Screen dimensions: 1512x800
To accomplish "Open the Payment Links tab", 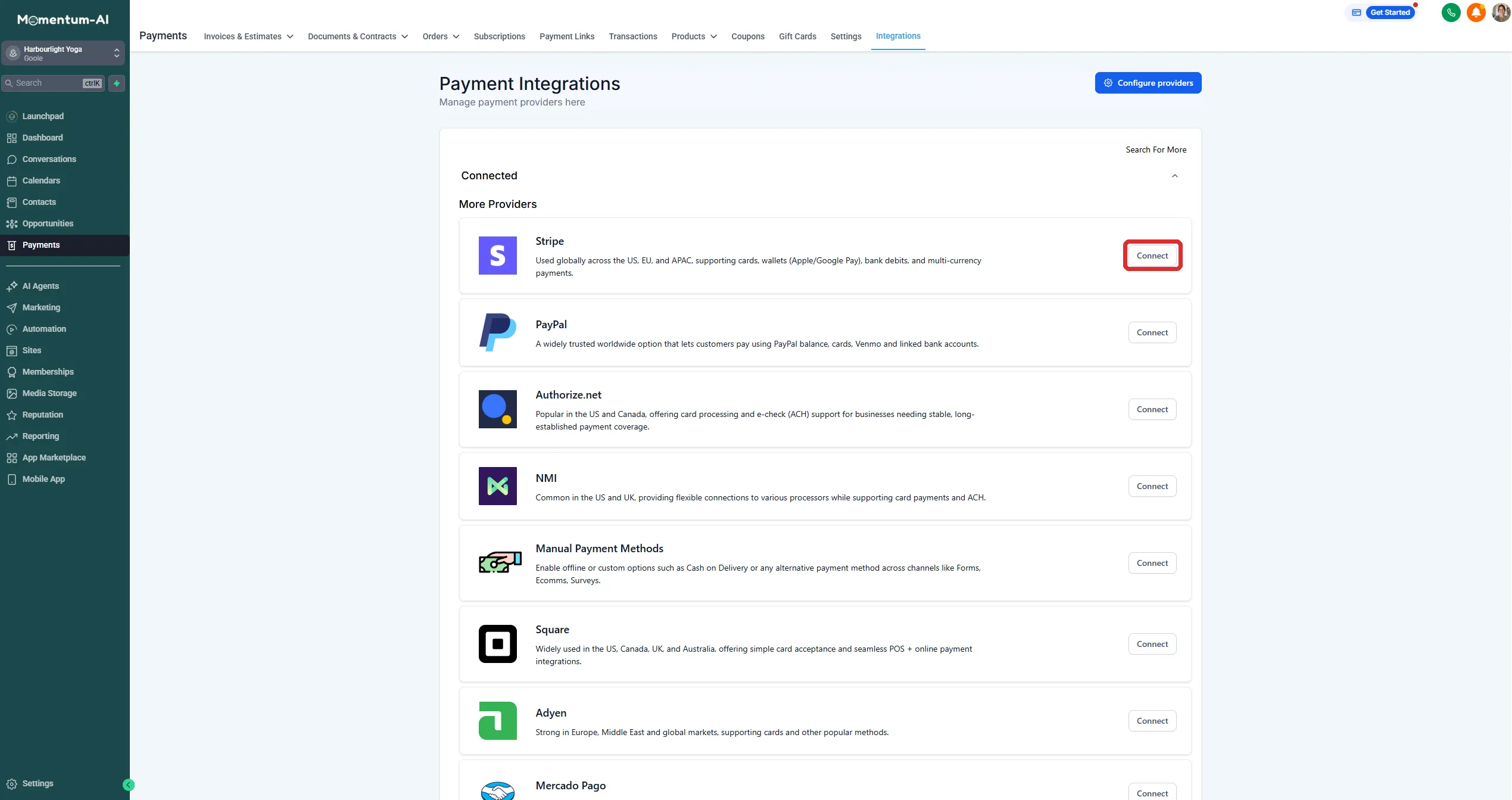I will click(566, 36).
